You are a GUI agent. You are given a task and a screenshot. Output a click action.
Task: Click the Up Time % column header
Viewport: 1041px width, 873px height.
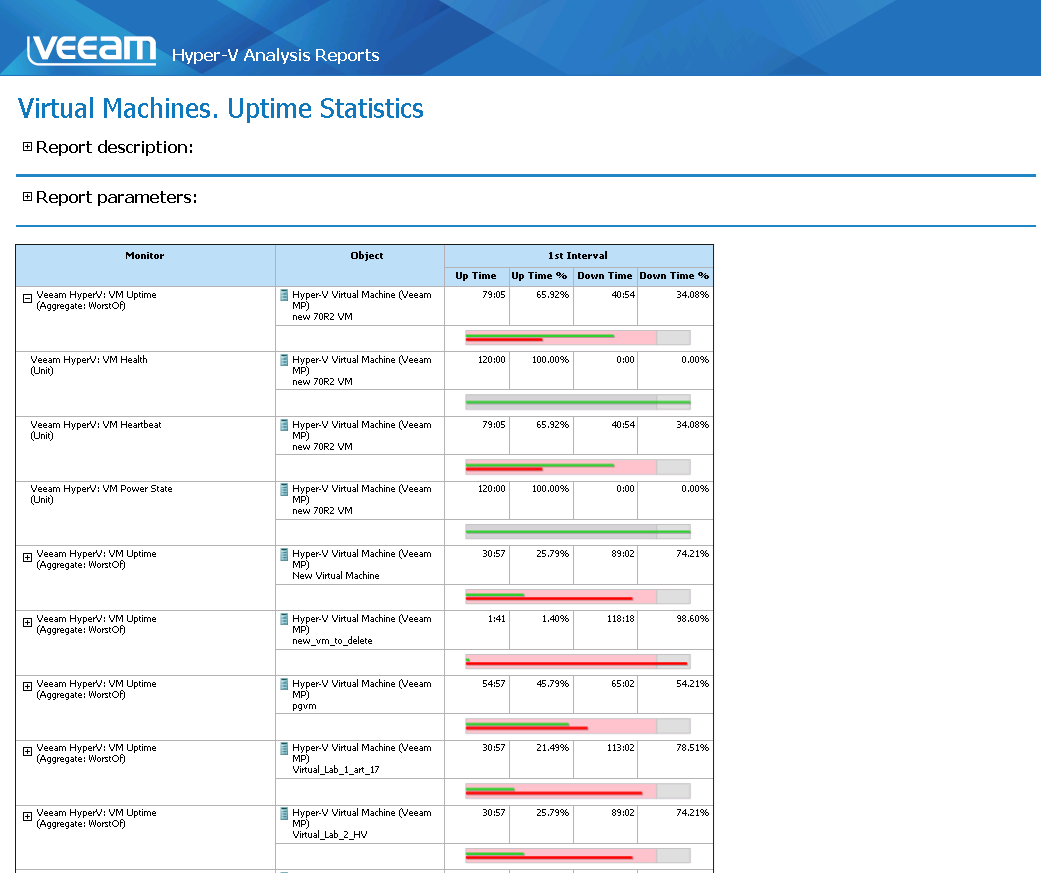(539, 276)
